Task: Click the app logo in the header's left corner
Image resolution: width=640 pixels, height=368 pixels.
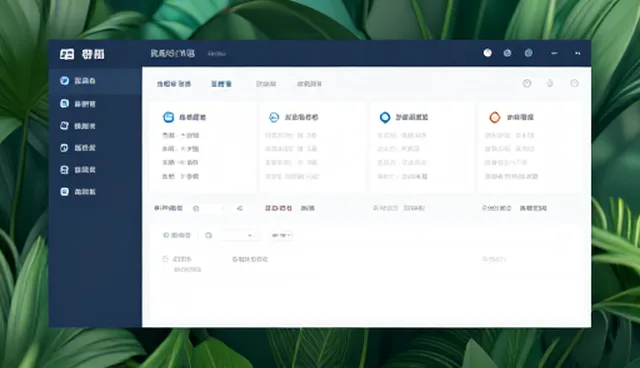Action: coord(67,54)
